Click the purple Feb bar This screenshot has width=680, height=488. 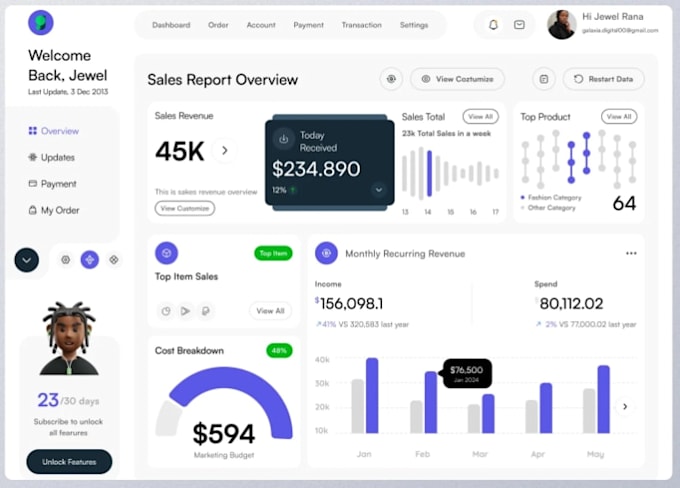click(431, 402)
